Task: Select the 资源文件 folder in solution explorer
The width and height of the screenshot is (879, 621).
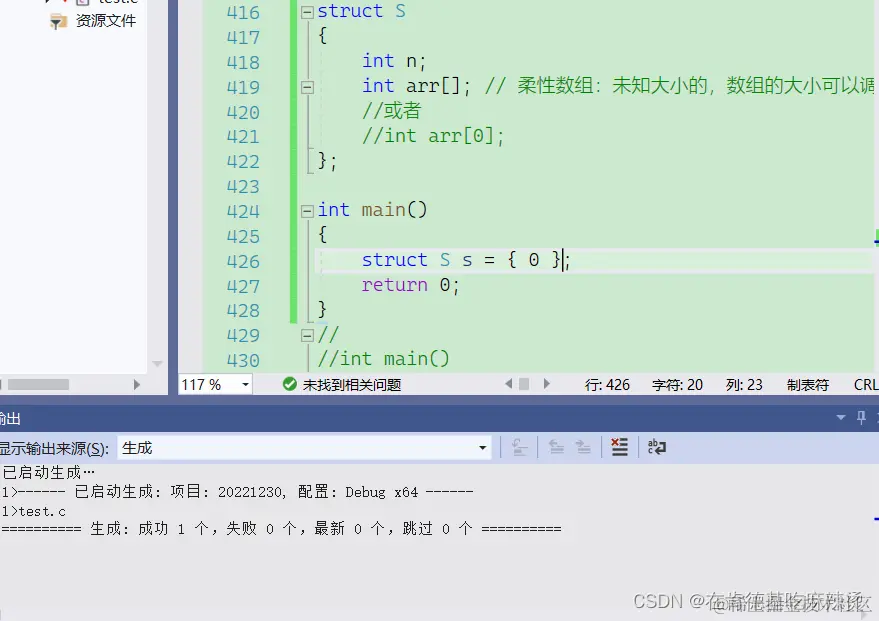Action: point(105,21)
